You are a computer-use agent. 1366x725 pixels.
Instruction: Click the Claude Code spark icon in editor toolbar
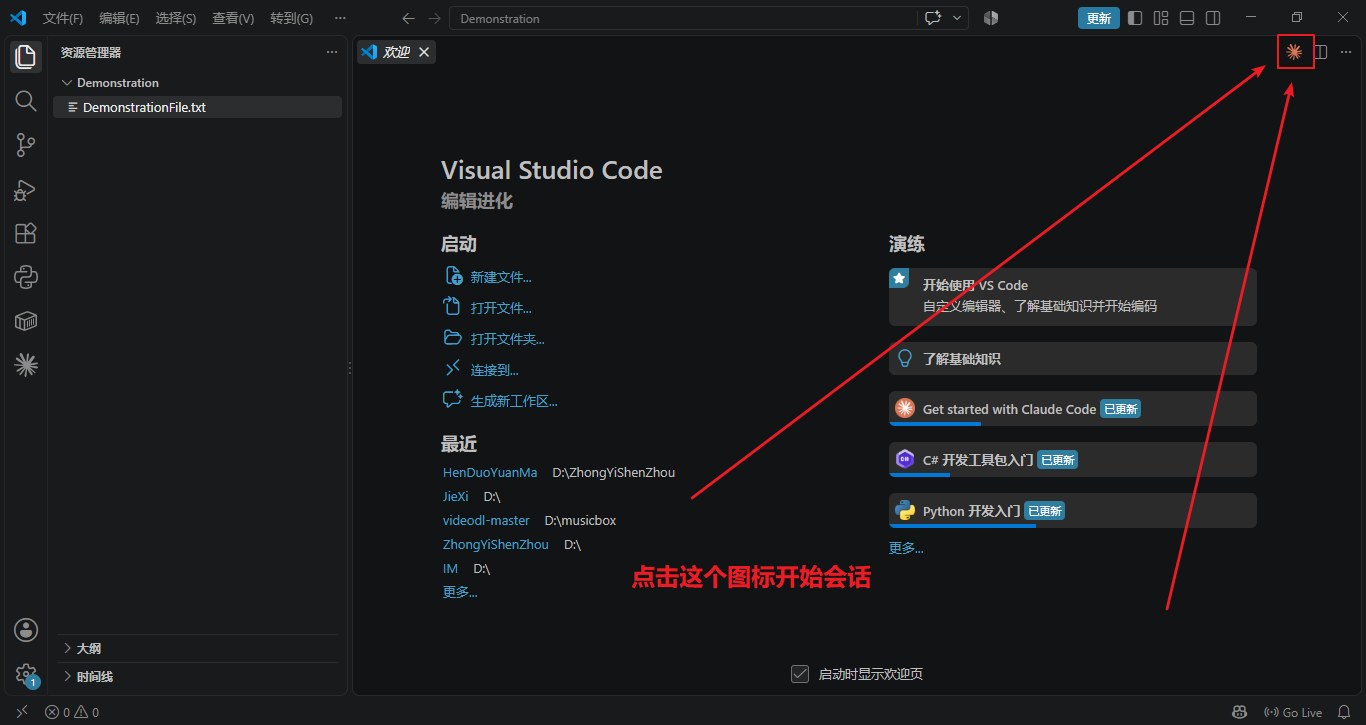tap(1294, 52)
